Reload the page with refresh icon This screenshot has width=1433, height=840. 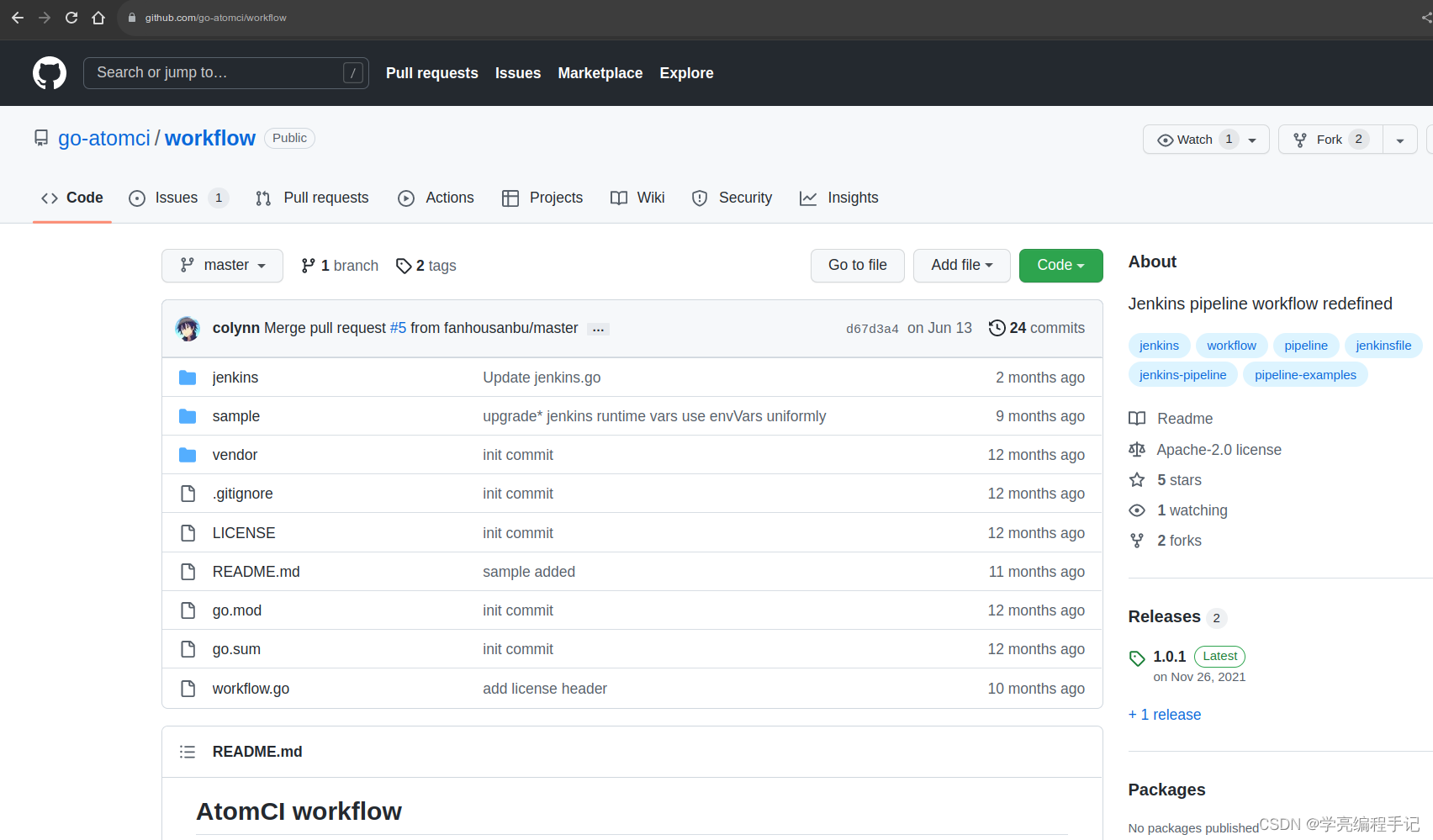click(x=71, y=18)
